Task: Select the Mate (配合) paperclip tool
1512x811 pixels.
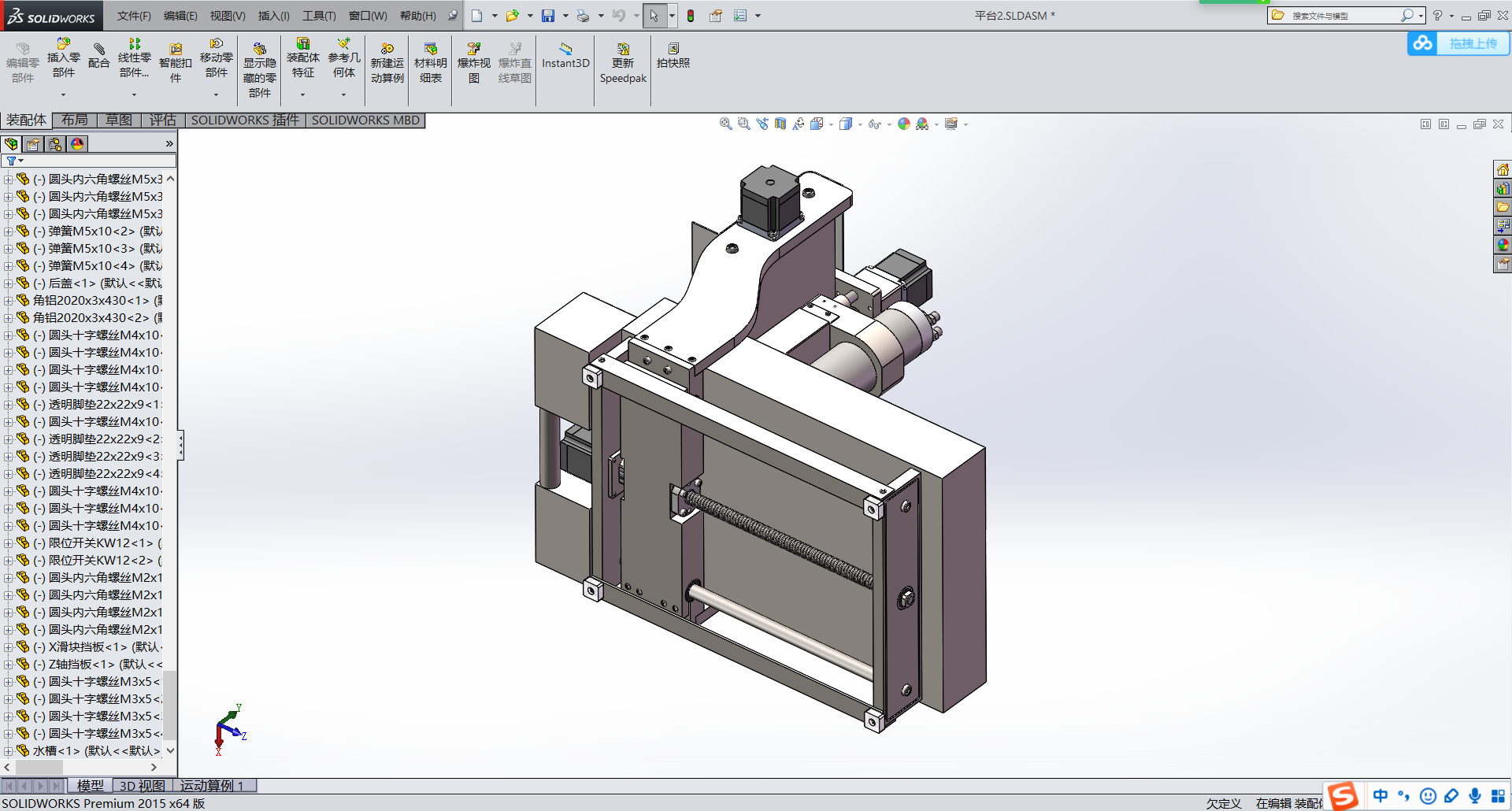Action: pos(99,57)
